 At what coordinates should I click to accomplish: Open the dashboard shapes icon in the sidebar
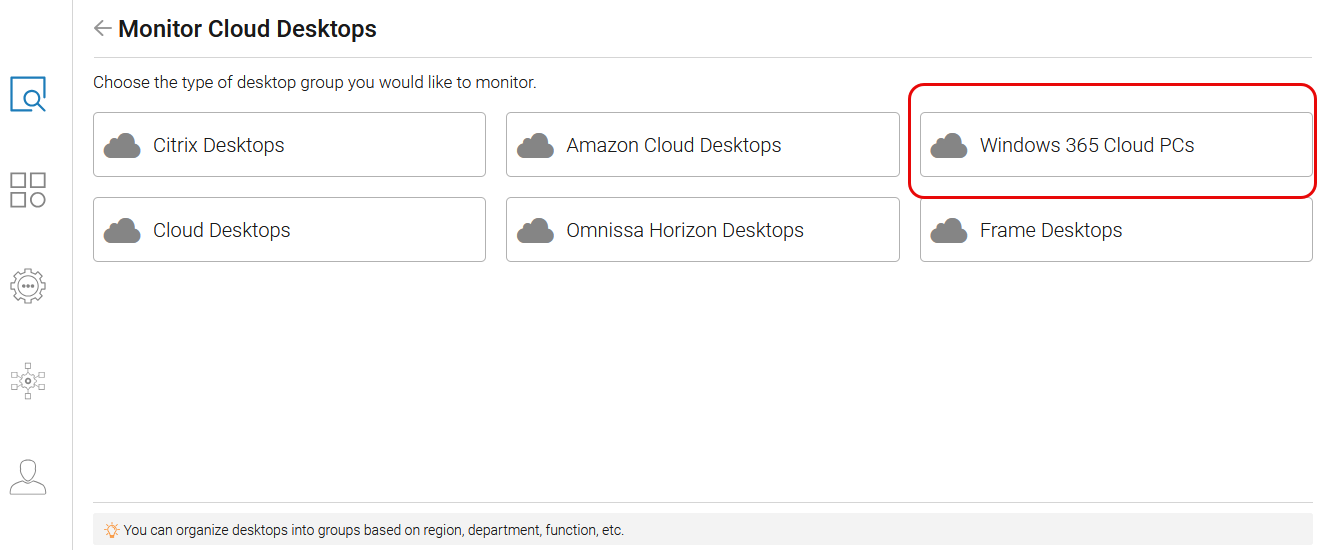point(28,190)
